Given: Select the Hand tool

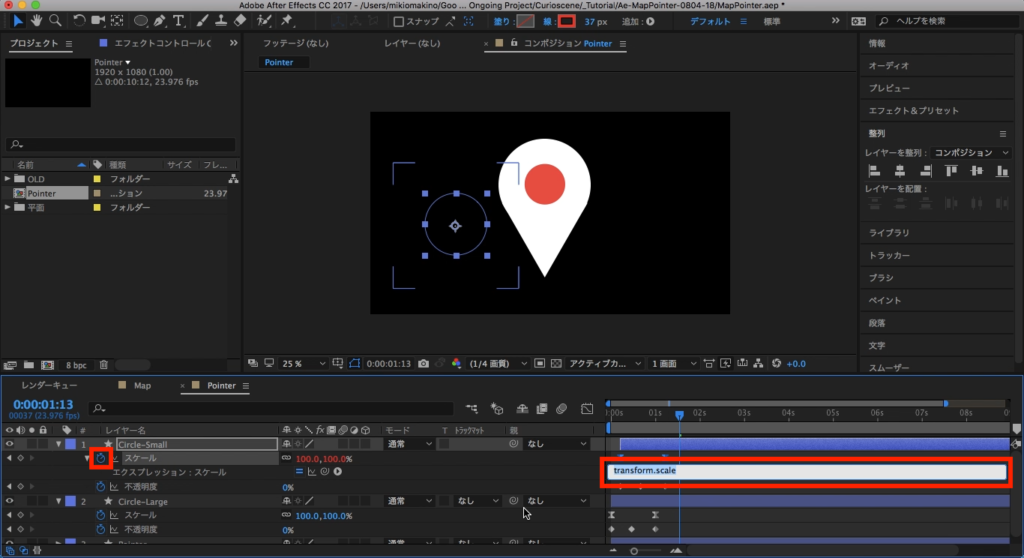Looking at the screenshot, I should coord(38,21).
